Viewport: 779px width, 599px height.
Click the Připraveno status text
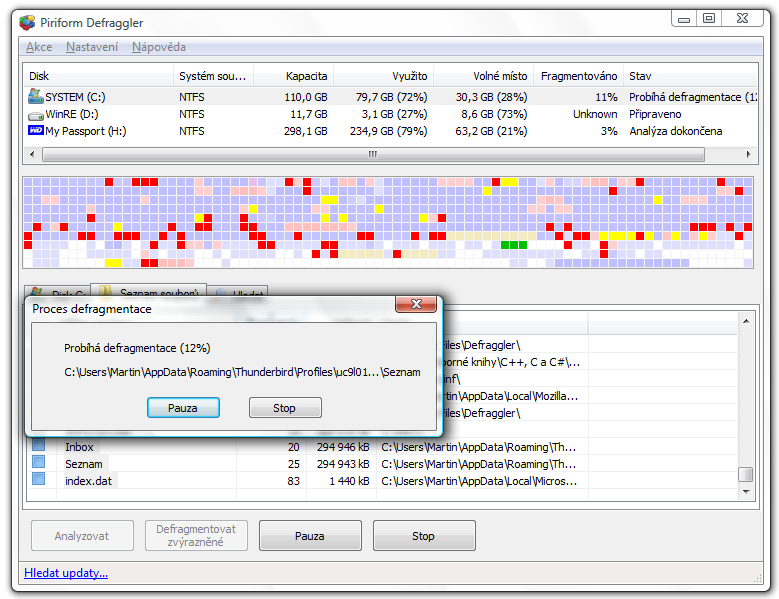[655, 114]
